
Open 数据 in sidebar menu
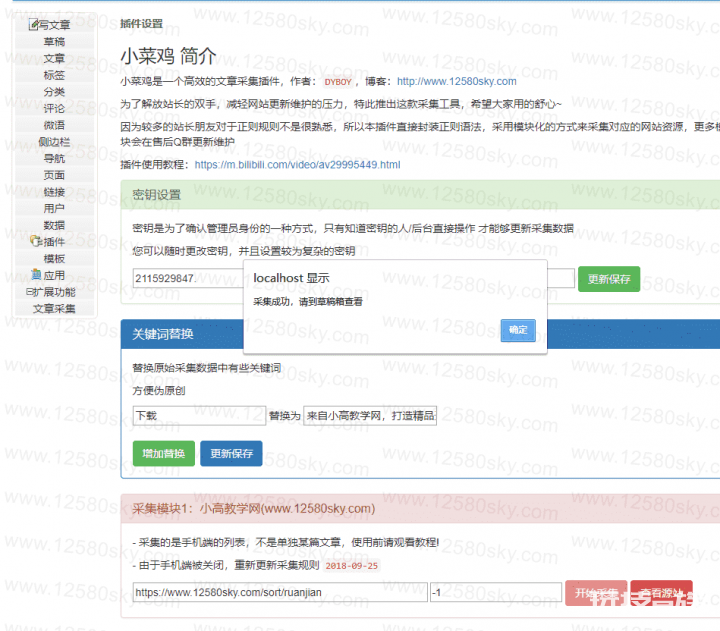click(54, 225)
